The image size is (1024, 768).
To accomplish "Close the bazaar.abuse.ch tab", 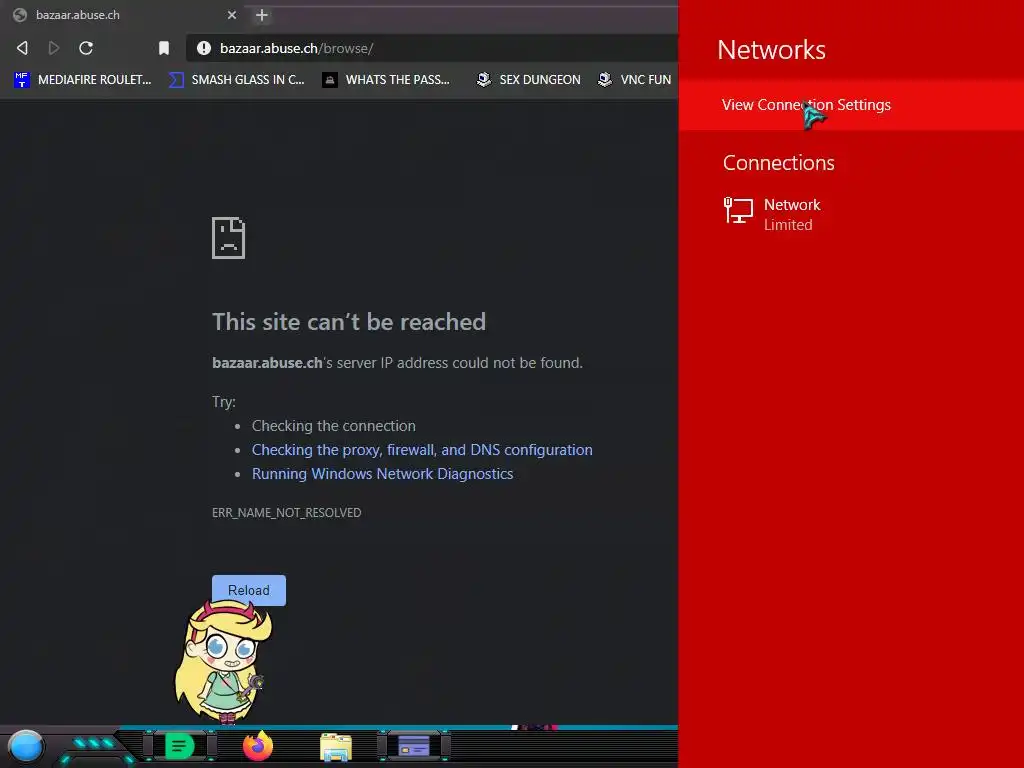I will 232,15.
